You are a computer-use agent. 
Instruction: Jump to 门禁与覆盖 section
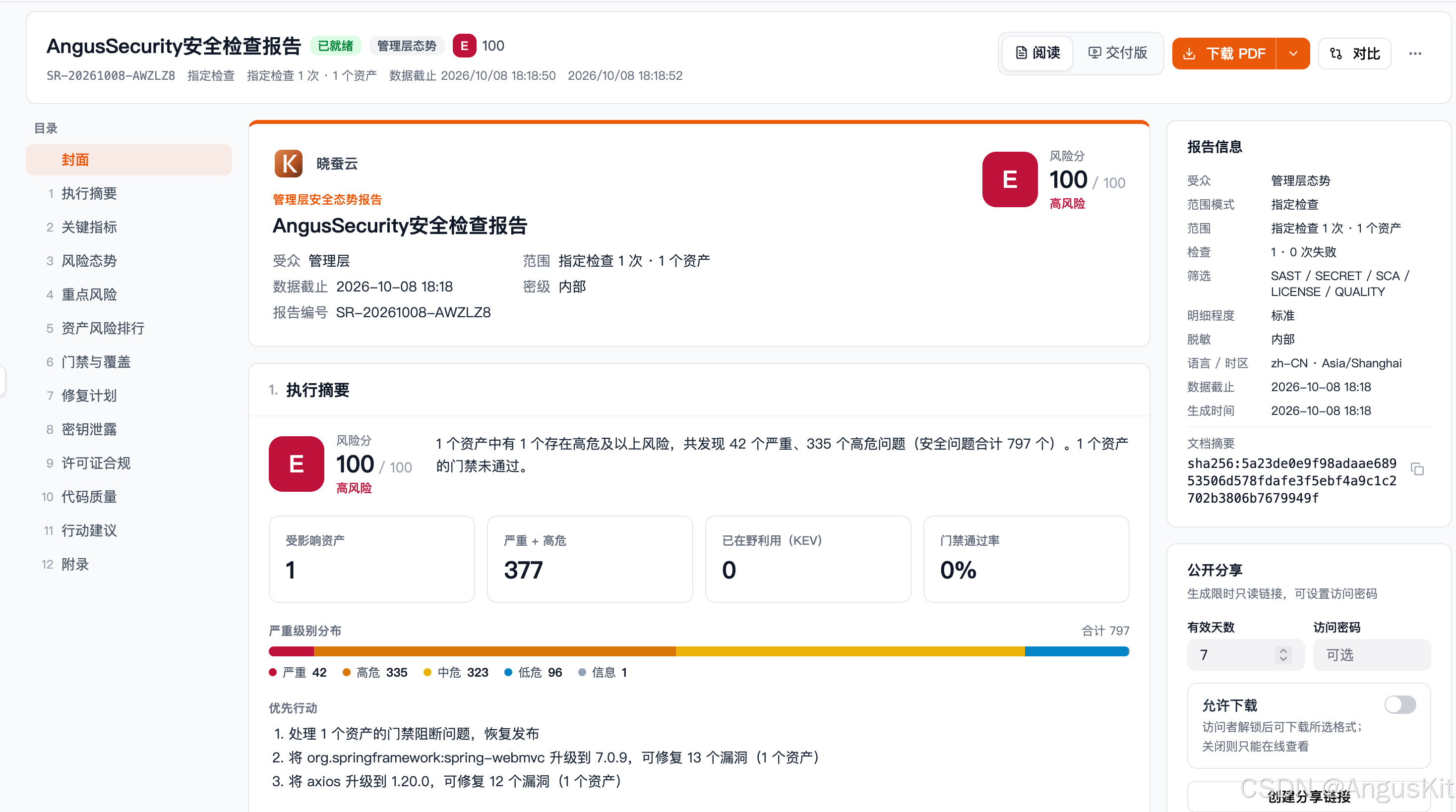129,362
